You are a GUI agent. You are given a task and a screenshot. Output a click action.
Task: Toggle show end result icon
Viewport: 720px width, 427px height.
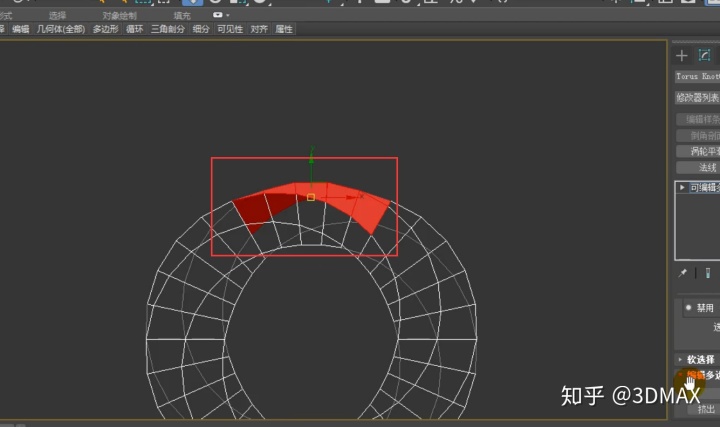[x=708, y=273]
